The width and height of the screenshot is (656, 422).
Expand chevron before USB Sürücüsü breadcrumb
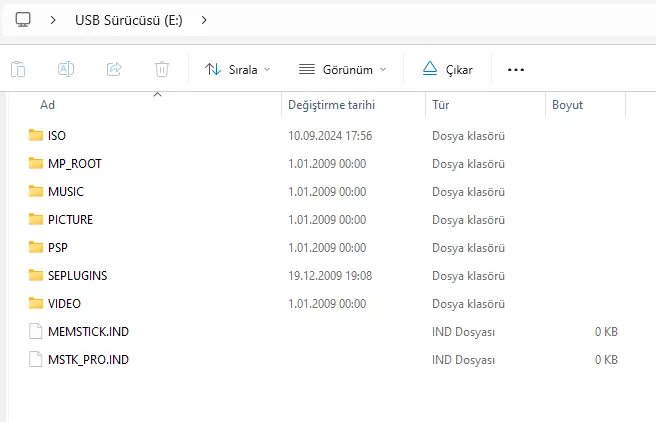[53, 20]
